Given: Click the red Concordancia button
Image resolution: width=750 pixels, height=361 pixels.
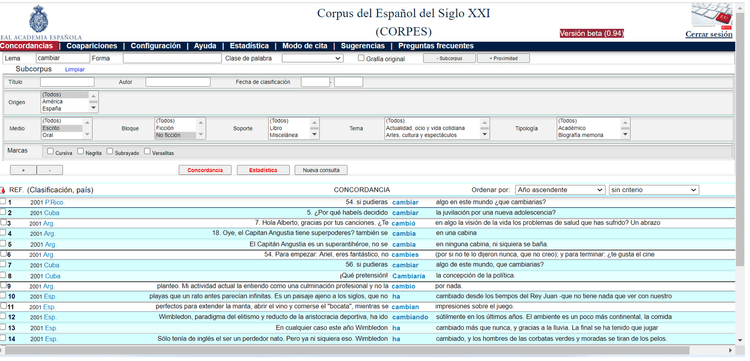Looking at the screenshot, I should point(205,170).
